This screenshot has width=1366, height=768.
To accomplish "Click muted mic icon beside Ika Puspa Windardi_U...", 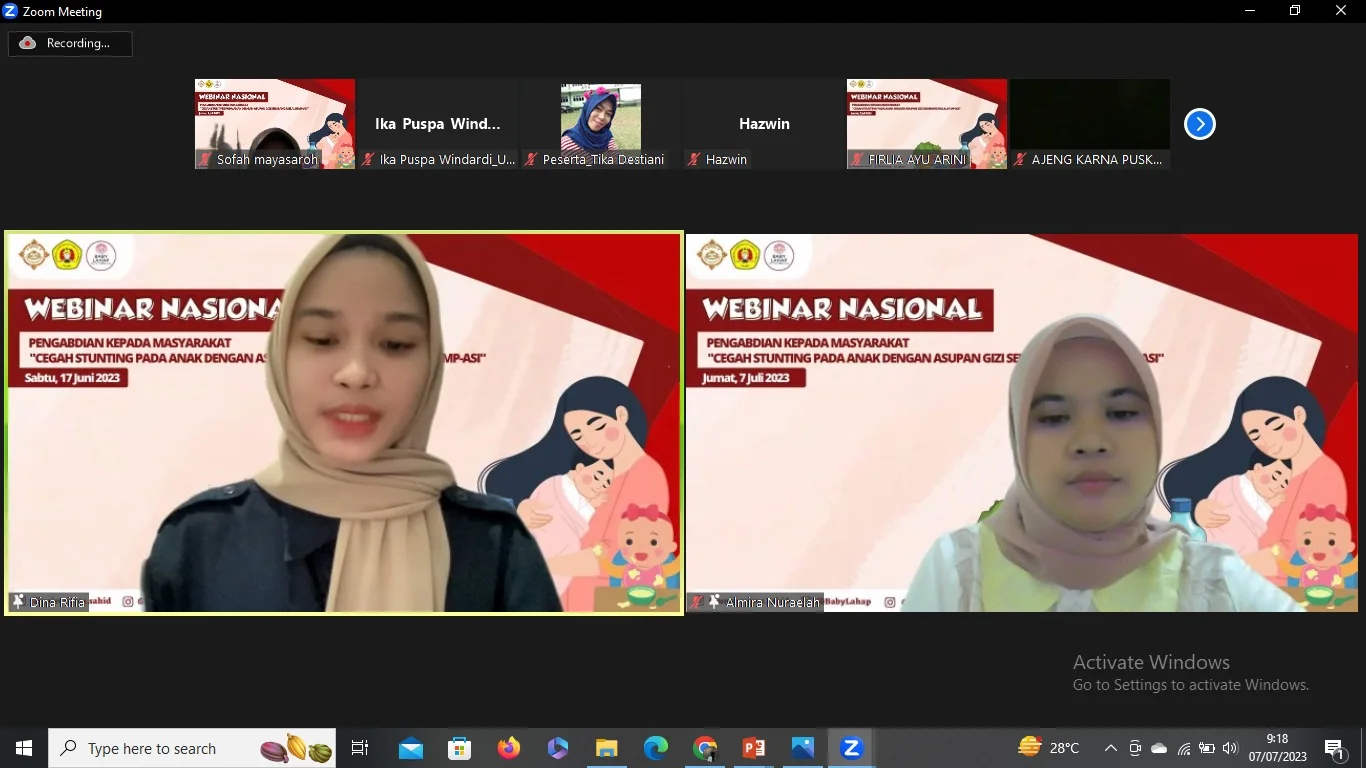I will (368, 159).
